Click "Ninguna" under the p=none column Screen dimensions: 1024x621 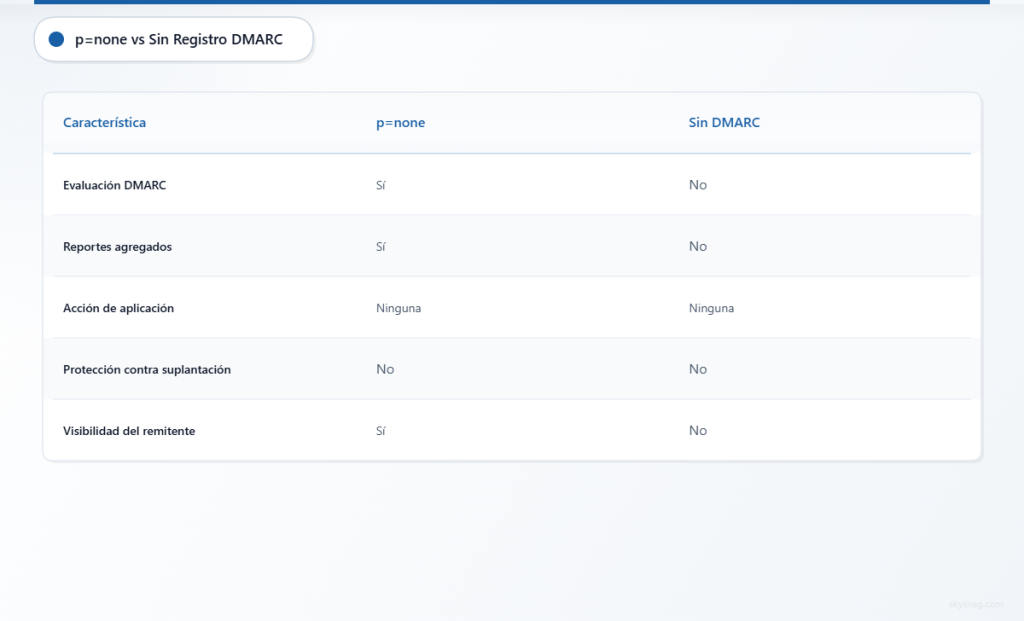coord(398,308)
